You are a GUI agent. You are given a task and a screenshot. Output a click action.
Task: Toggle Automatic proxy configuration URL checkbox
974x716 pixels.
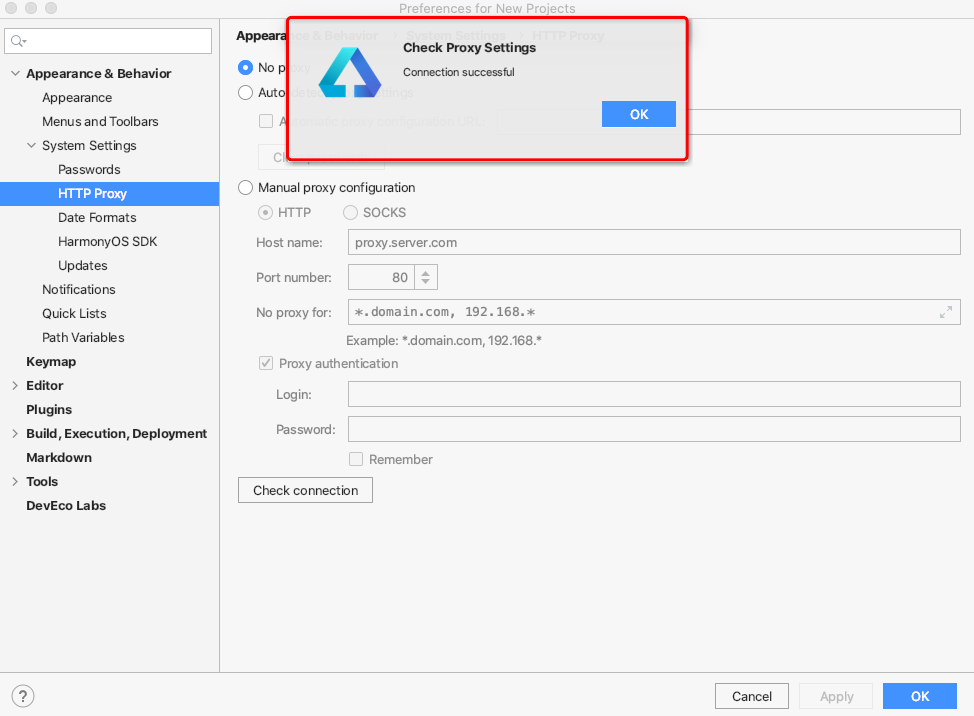(266, 121)
